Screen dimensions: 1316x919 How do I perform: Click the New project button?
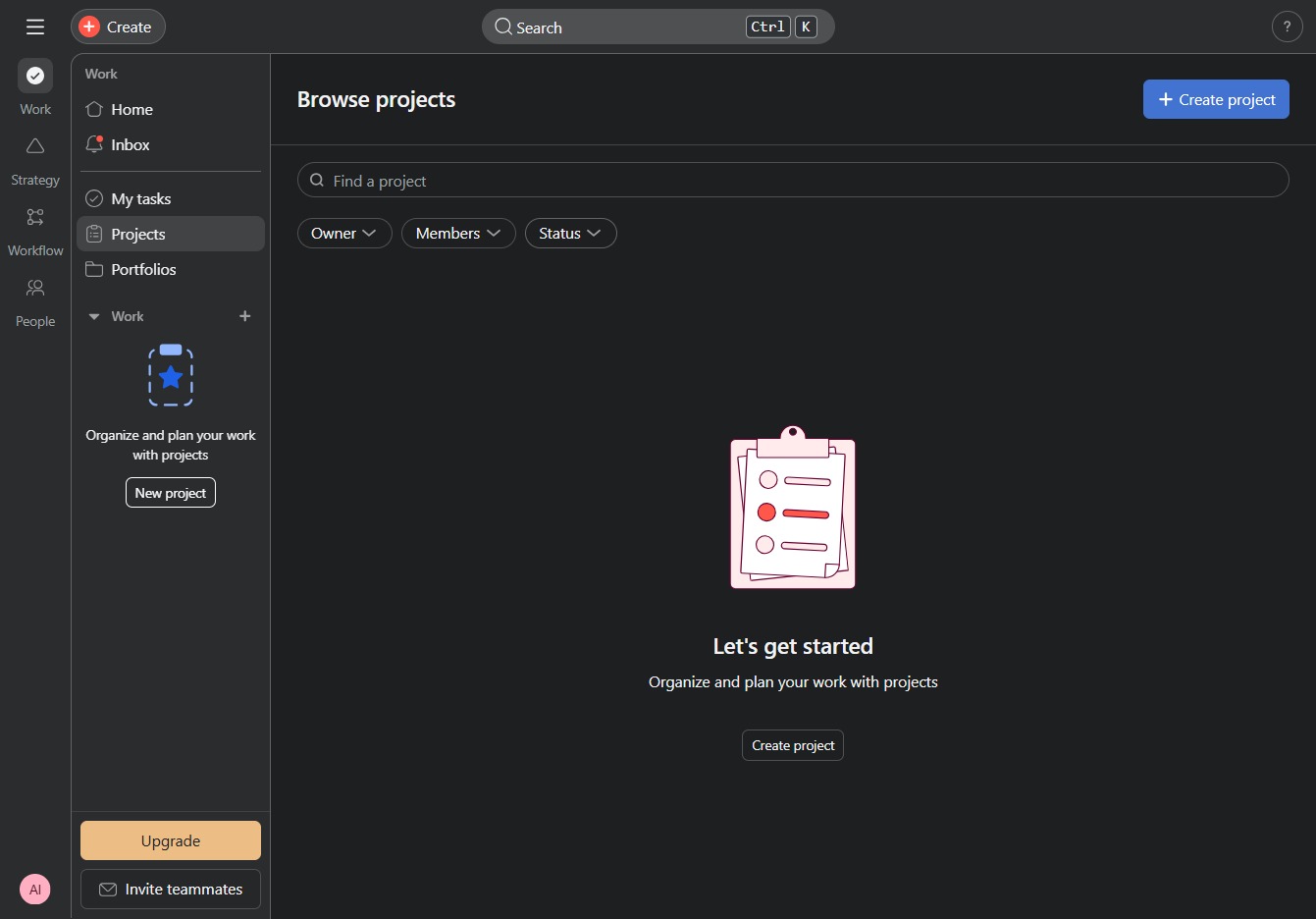pos(171,493)
